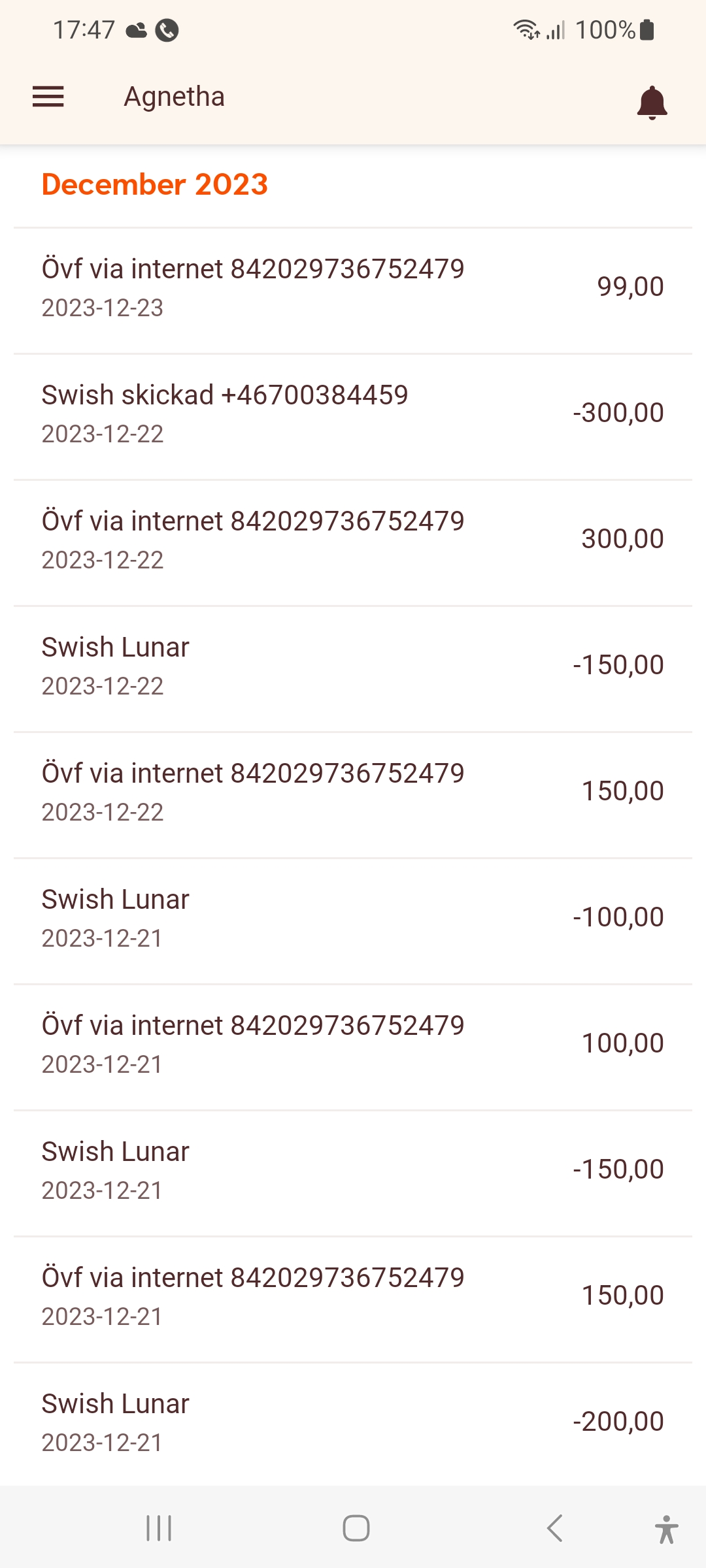The image size is (706, 1568).
Task: Open the recent apps overview
Action: [159, 1528]
